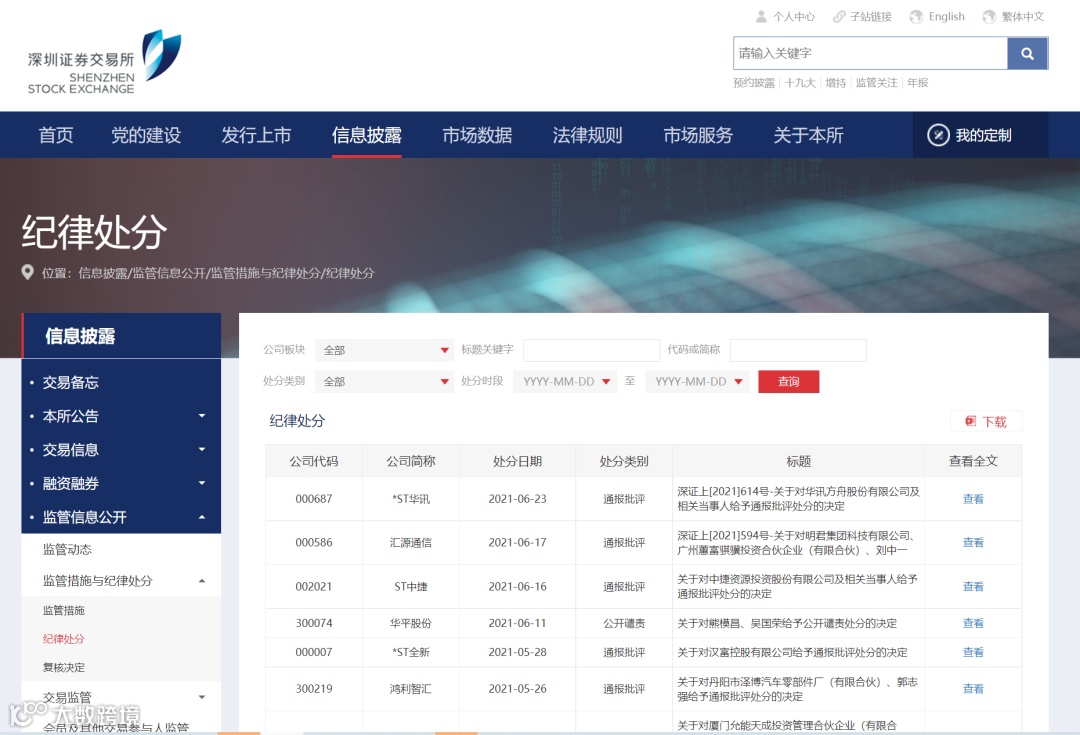This screenshot has width=1080, height=735.
Task: Focus the 代码或简称 input field
Action: [798, 350]
